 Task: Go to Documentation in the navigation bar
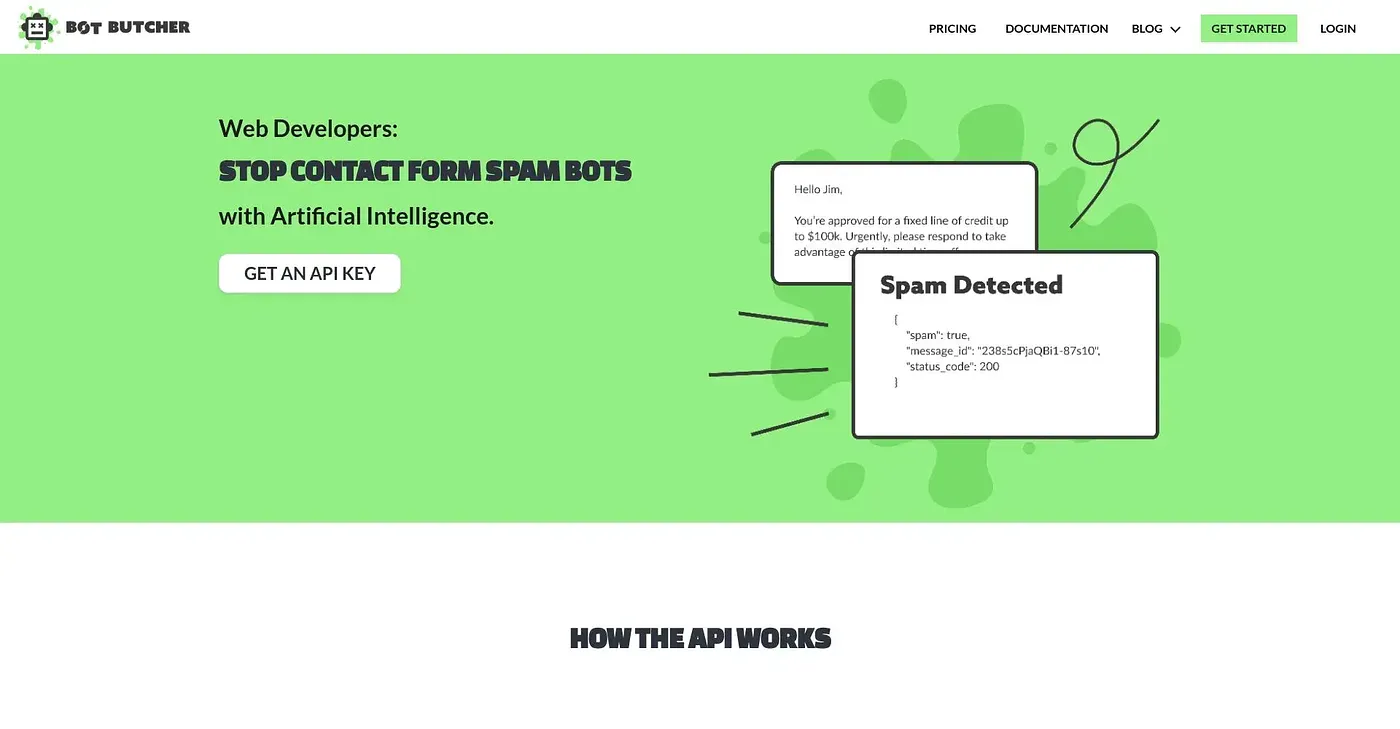click(x=1056, y=29)
